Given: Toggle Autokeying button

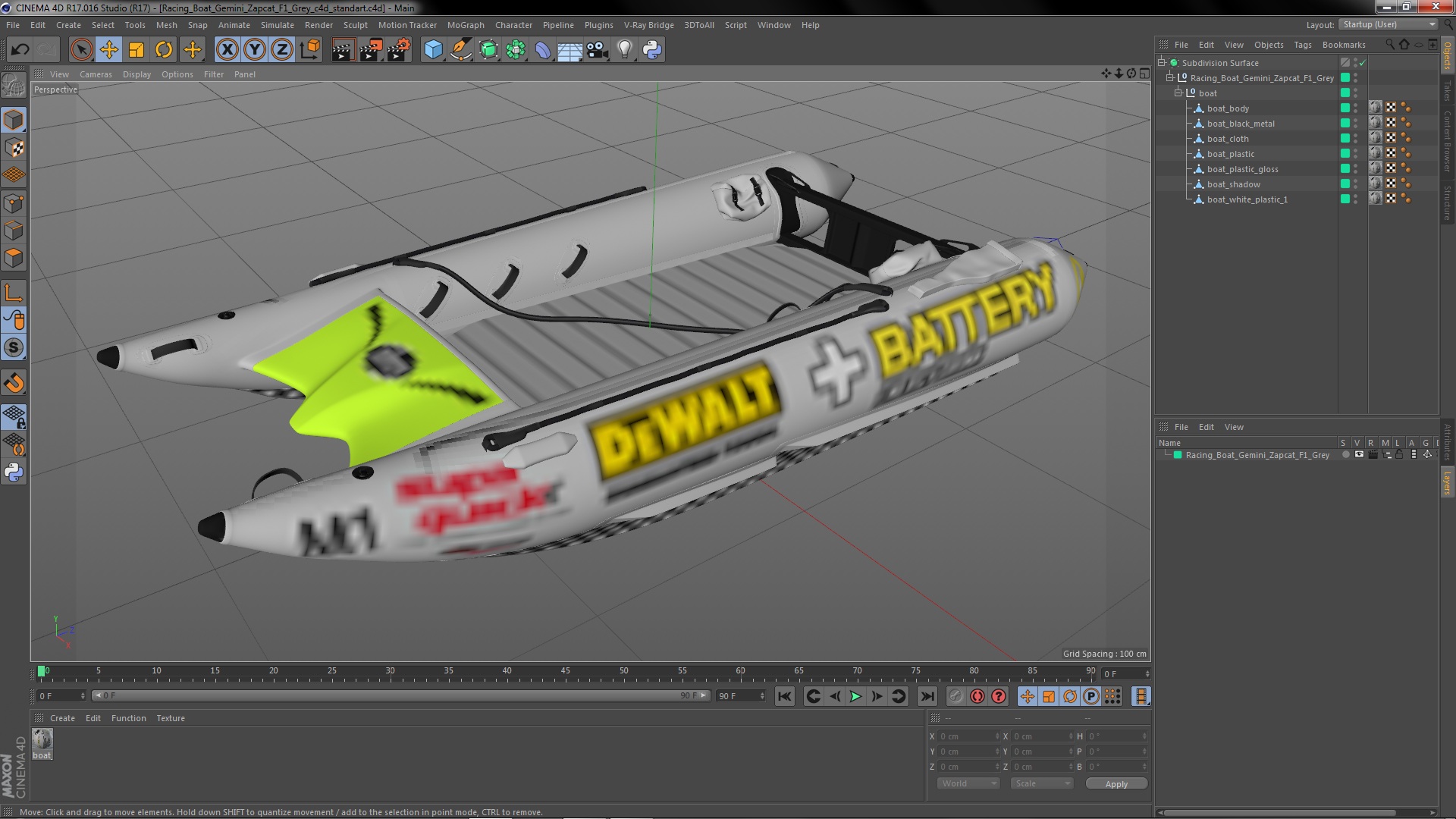Looking at the screenshot, I should coord(977,696).
